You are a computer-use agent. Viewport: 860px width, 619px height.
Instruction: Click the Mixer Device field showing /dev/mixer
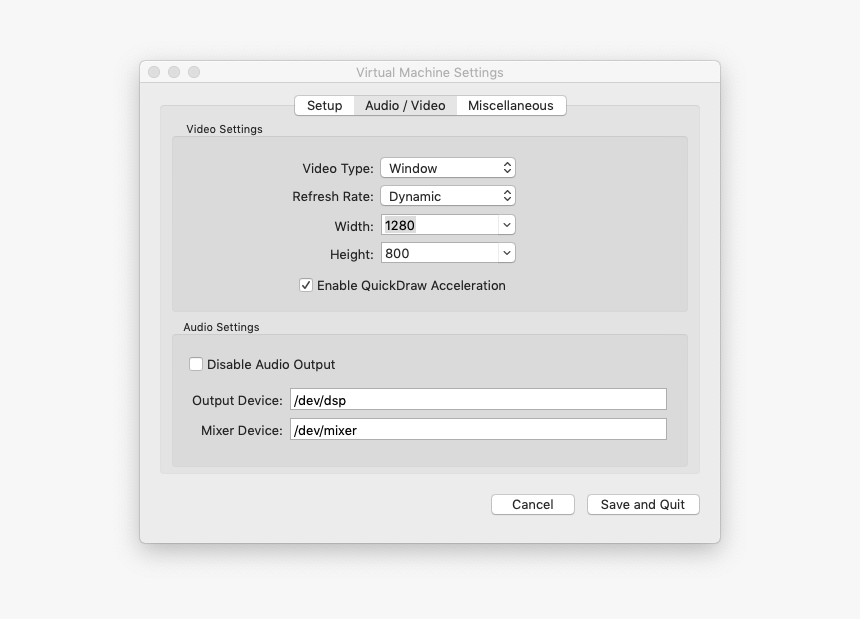tap(478, 428)
